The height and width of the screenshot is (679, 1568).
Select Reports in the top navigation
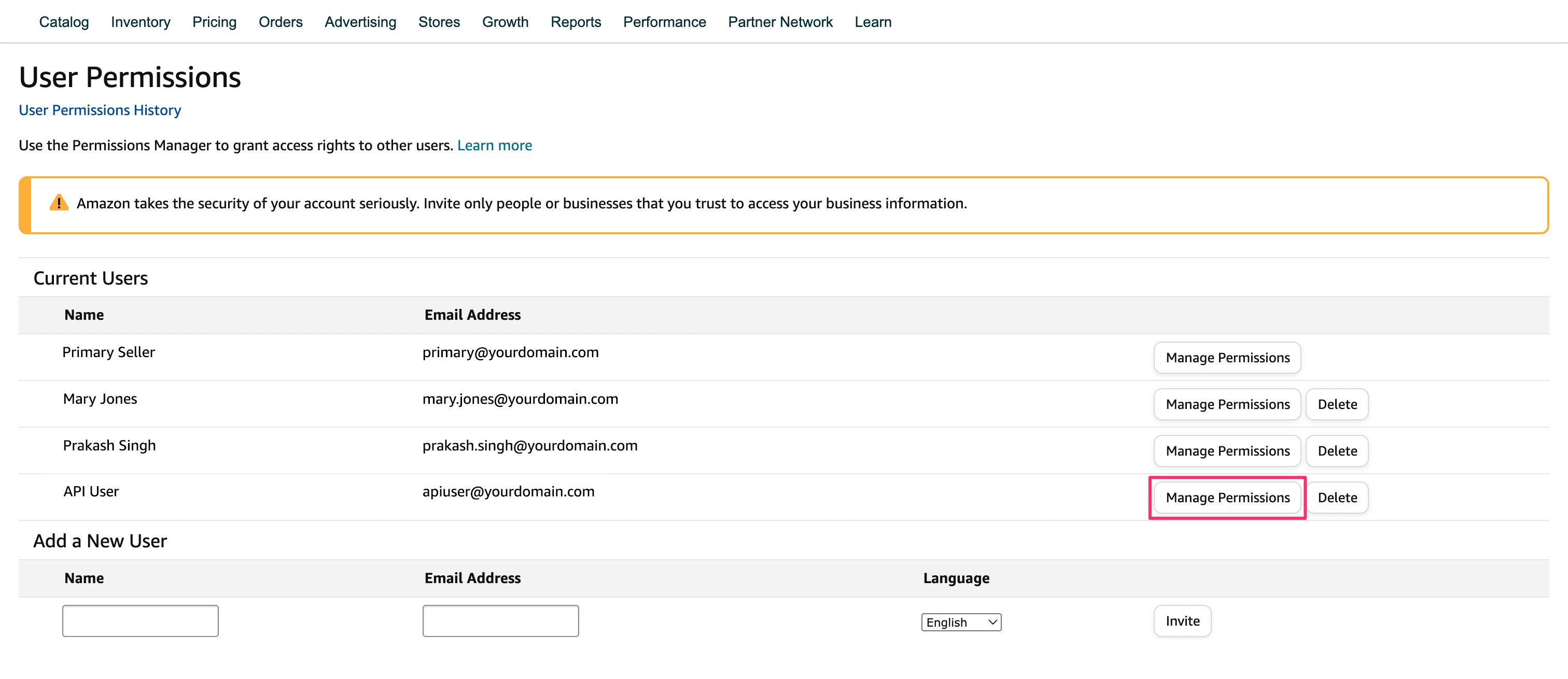tap(575, 22)
